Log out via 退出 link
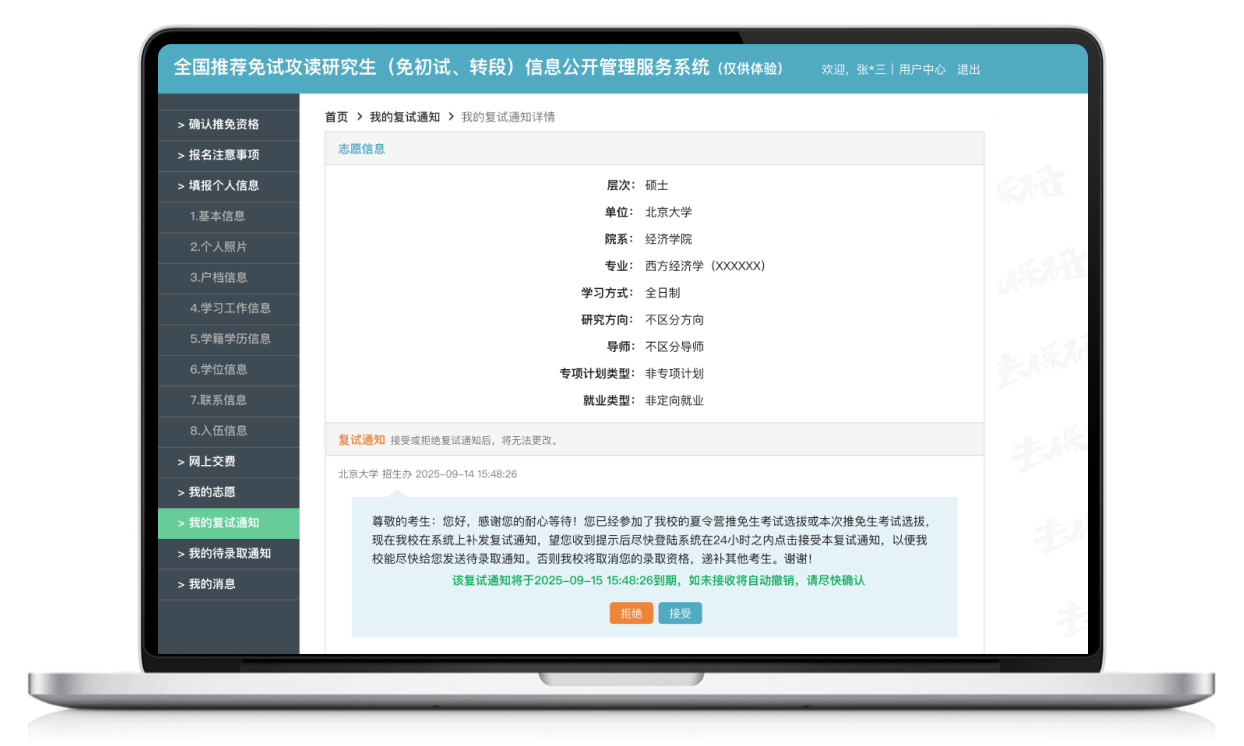The image size is (1244, 746). pyautogui.click(x=968, y=70)
